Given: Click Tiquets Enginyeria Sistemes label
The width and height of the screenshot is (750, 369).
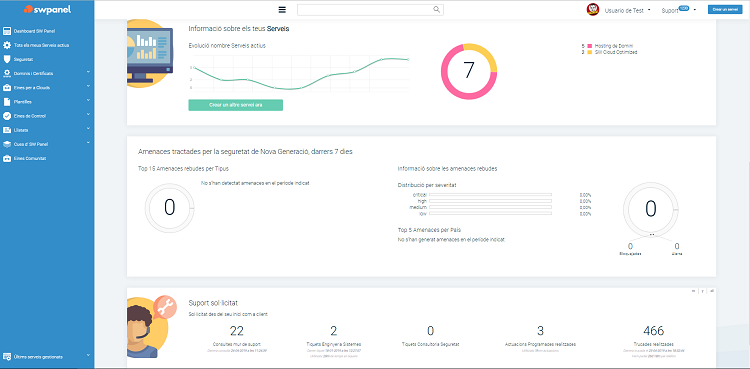Looking at the screenshot, I should click(x=333, y=344).
